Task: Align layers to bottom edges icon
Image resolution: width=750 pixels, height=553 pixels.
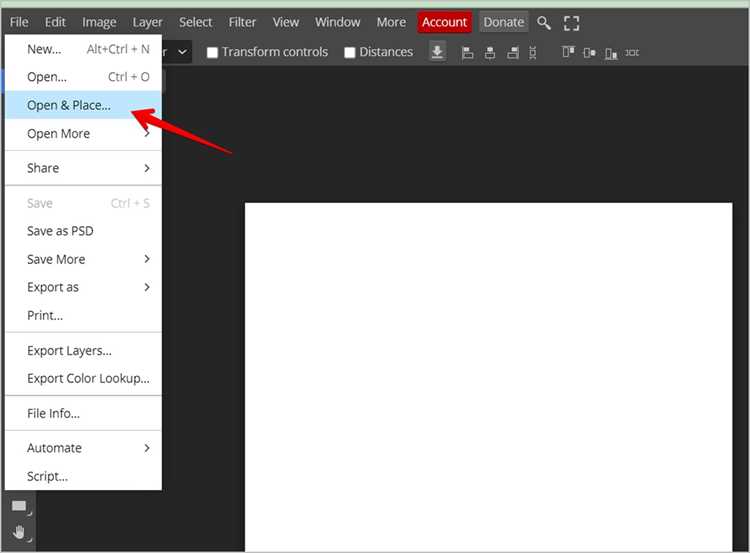Action: click(611, 53)
